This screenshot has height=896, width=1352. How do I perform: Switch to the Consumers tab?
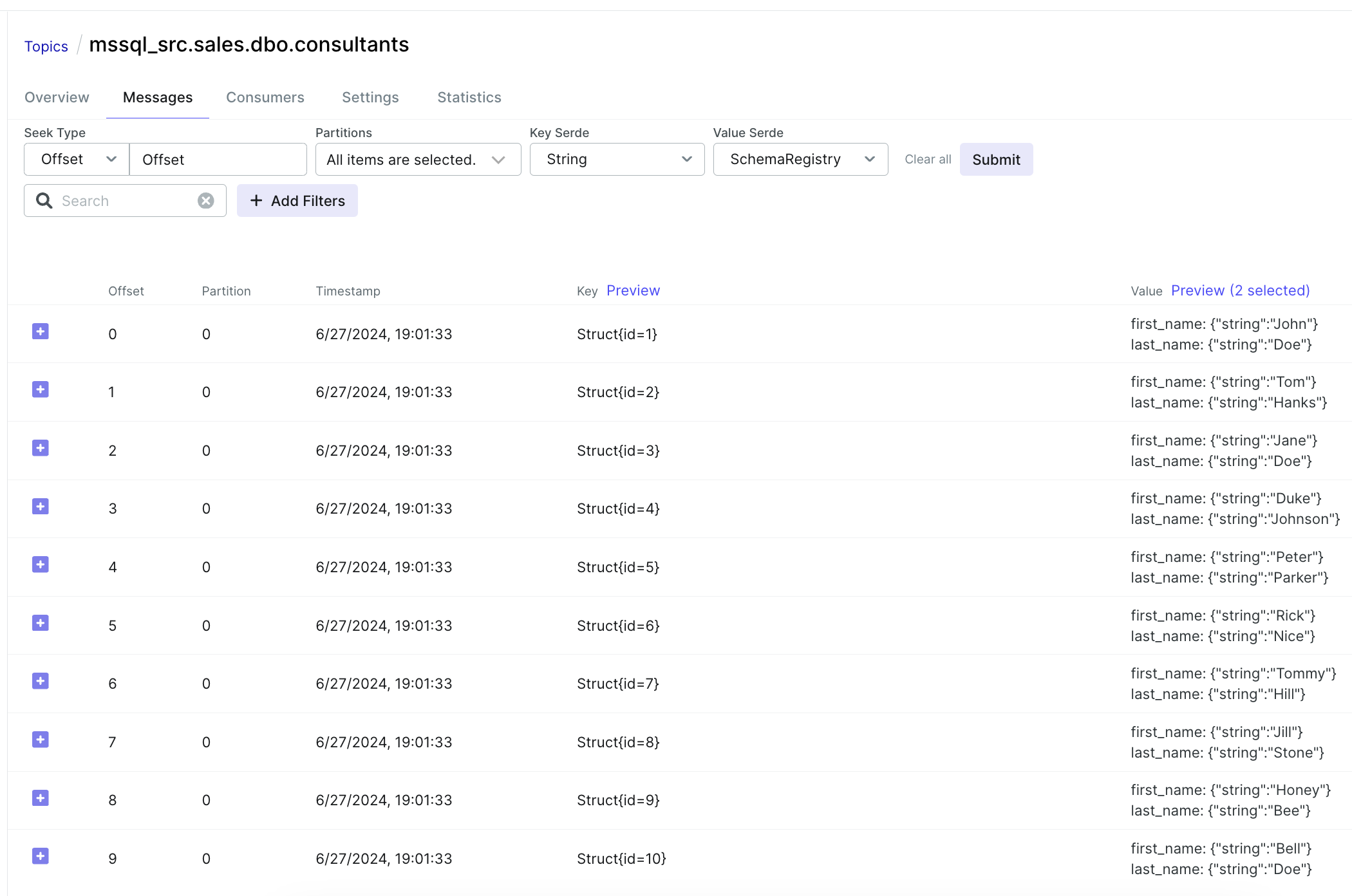[265, 98]
